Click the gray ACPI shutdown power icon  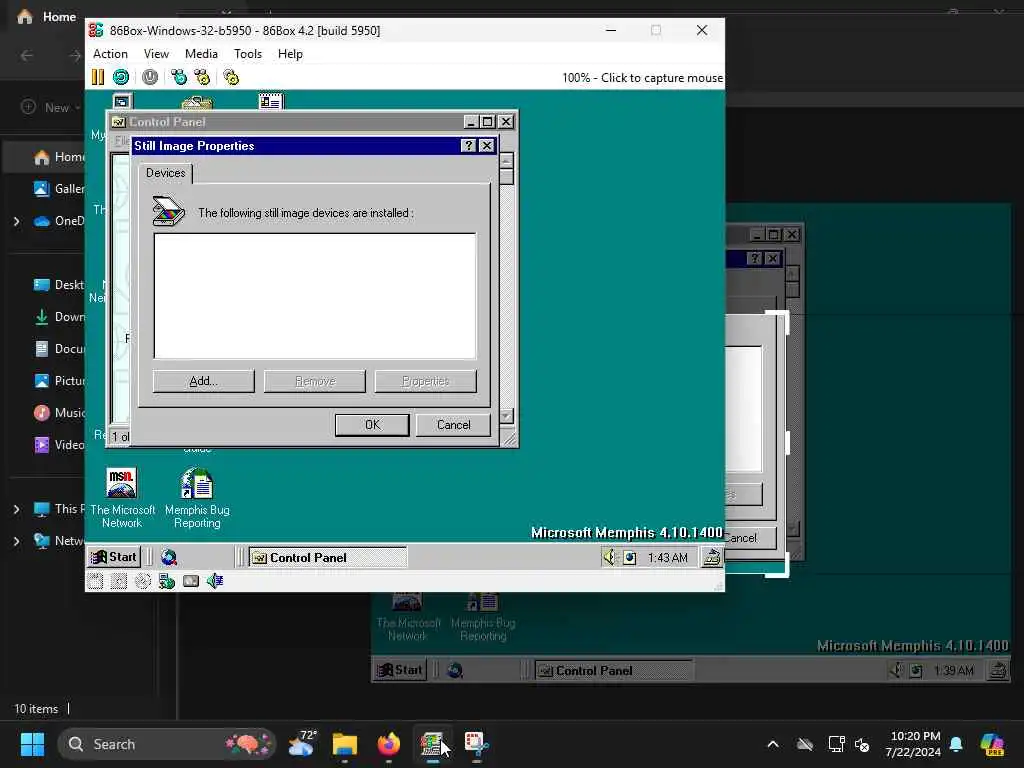(x=150, y=77)
